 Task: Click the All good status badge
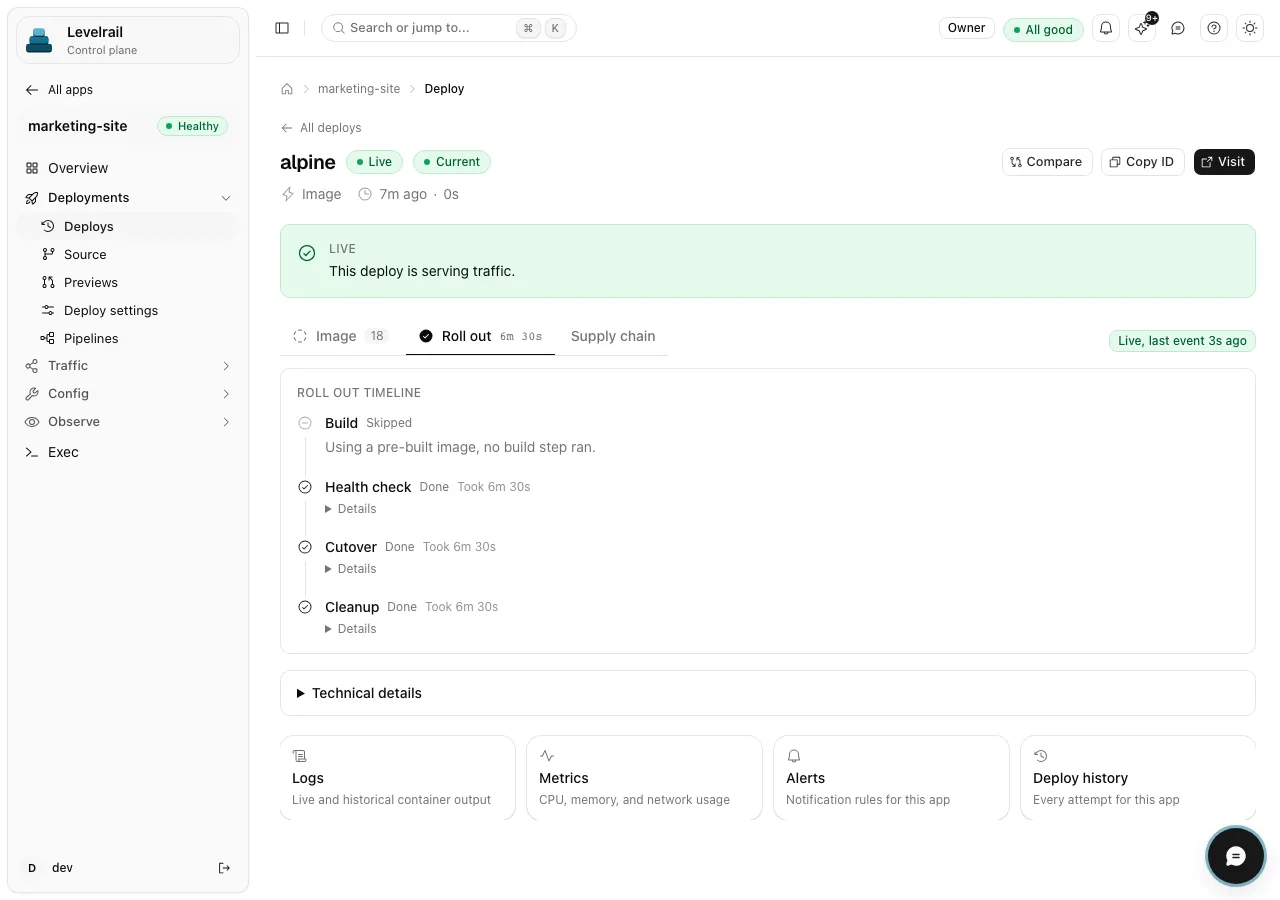(x=1043, y=29)
